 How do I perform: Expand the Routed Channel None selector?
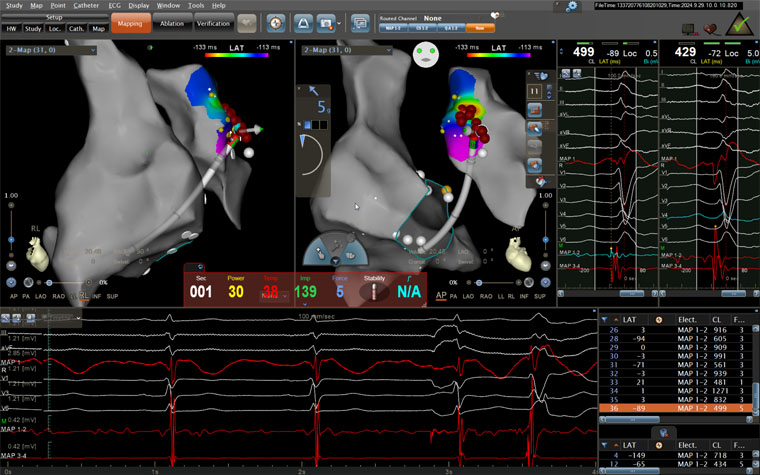(x=434, y=17)
